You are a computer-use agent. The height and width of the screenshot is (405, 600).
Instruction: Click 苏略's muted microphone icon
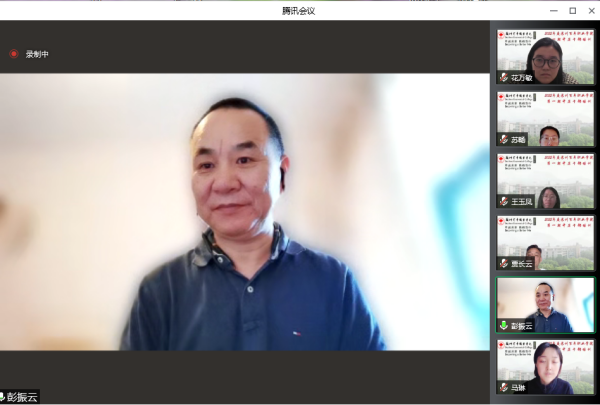(x=504, y=139)
